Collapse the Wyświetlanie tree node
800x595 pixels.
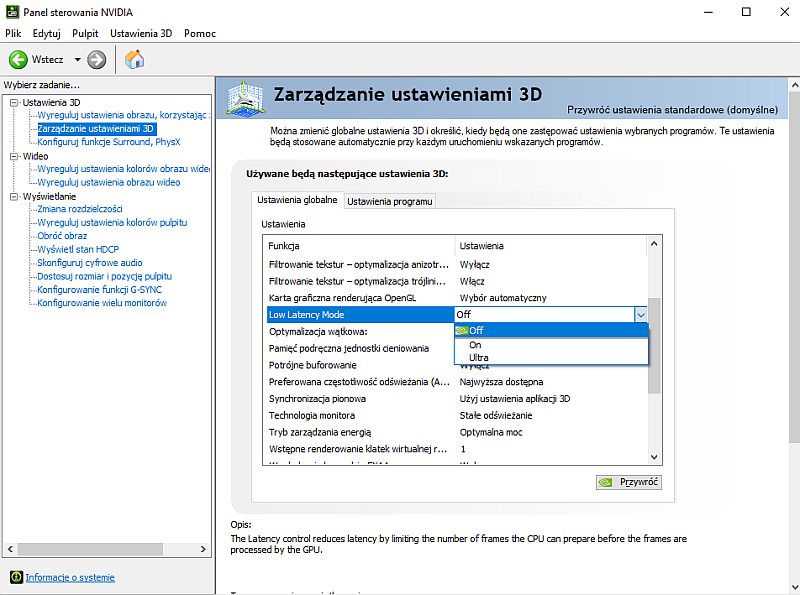(14, 196)
